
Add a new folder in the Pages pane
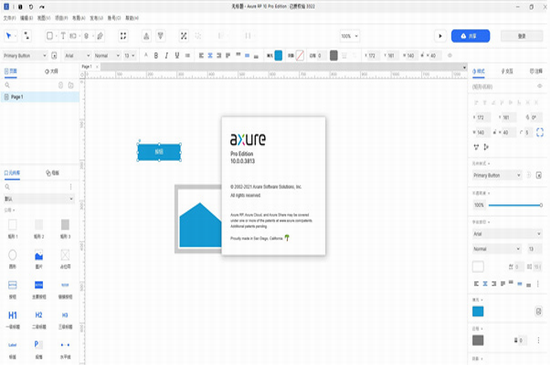[71, 85]
